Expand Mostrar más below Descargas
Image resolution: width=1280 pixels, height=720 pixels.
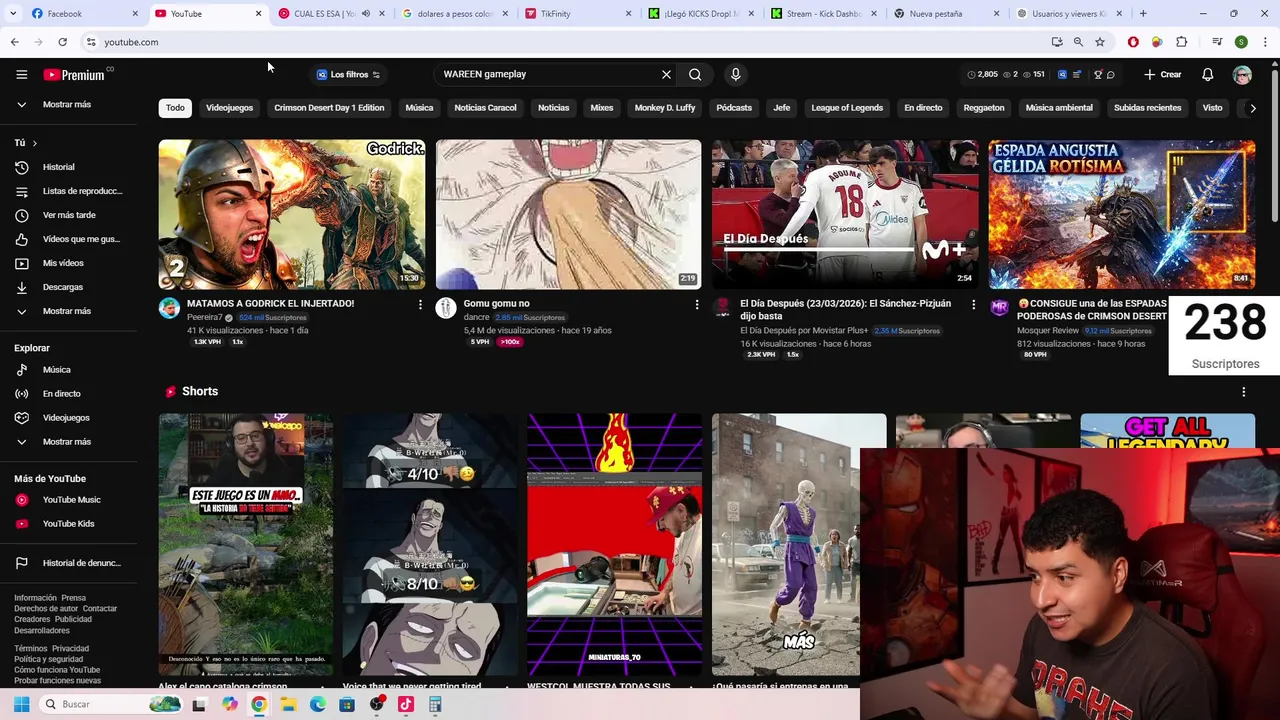(x=68, y=311)
